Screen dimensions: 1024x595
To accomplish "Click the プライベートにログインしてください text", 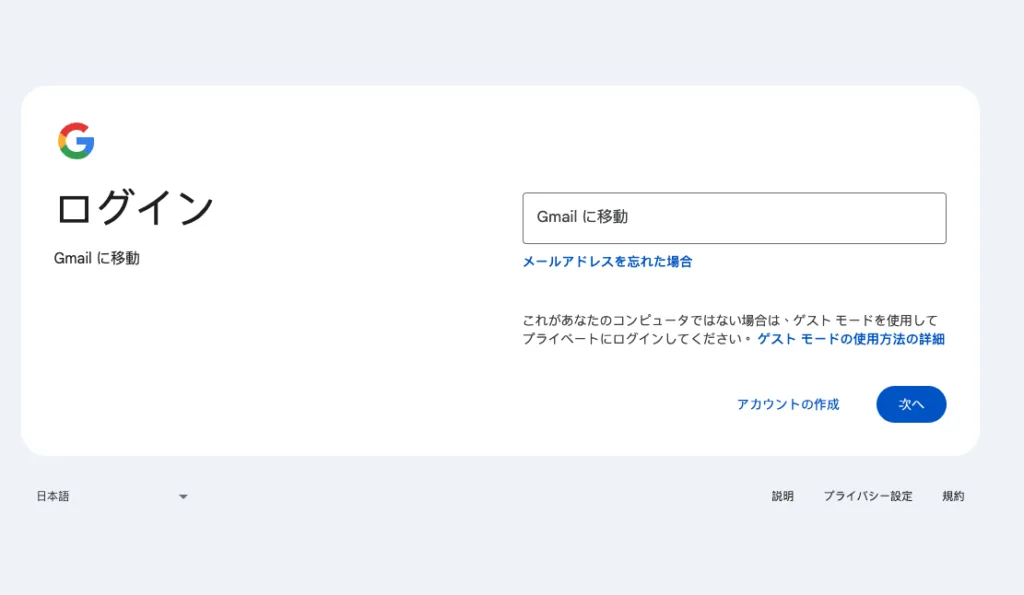I will 636,339.
